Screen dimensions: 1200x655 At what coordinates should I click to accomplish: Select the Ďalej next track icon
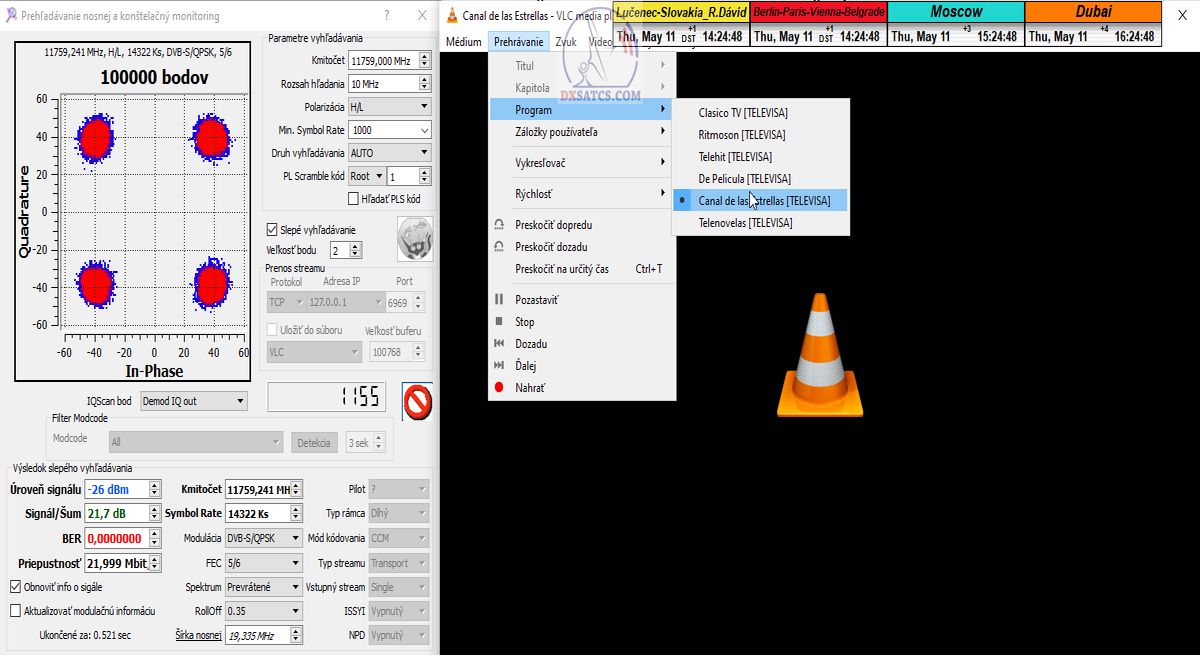click(499, 366)
